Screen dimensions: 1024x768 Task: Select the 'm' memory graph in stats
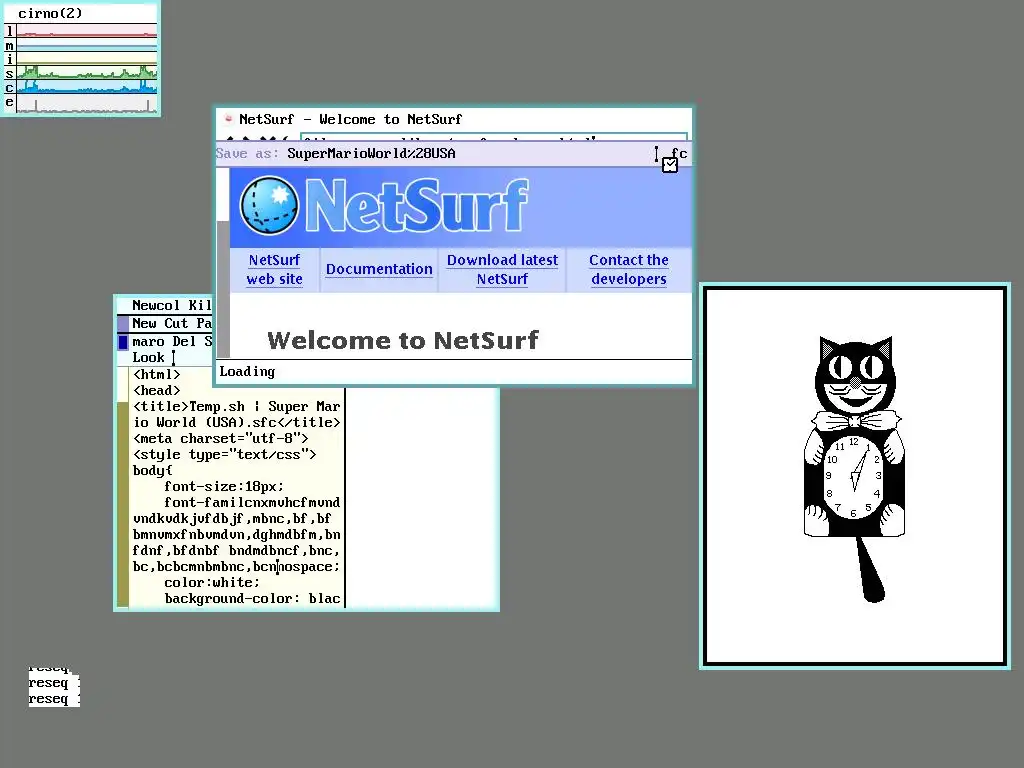[x=87, y=45]
